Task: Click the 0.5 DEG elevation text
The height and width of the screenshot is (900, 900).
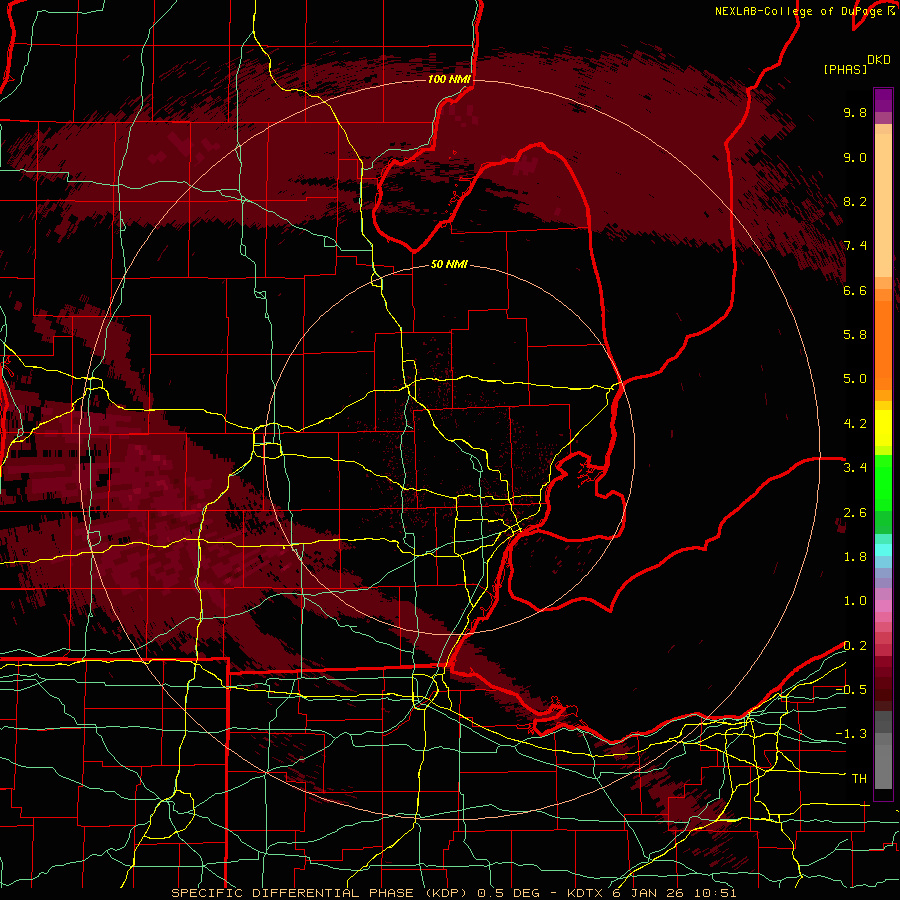Action: point(509,893)
